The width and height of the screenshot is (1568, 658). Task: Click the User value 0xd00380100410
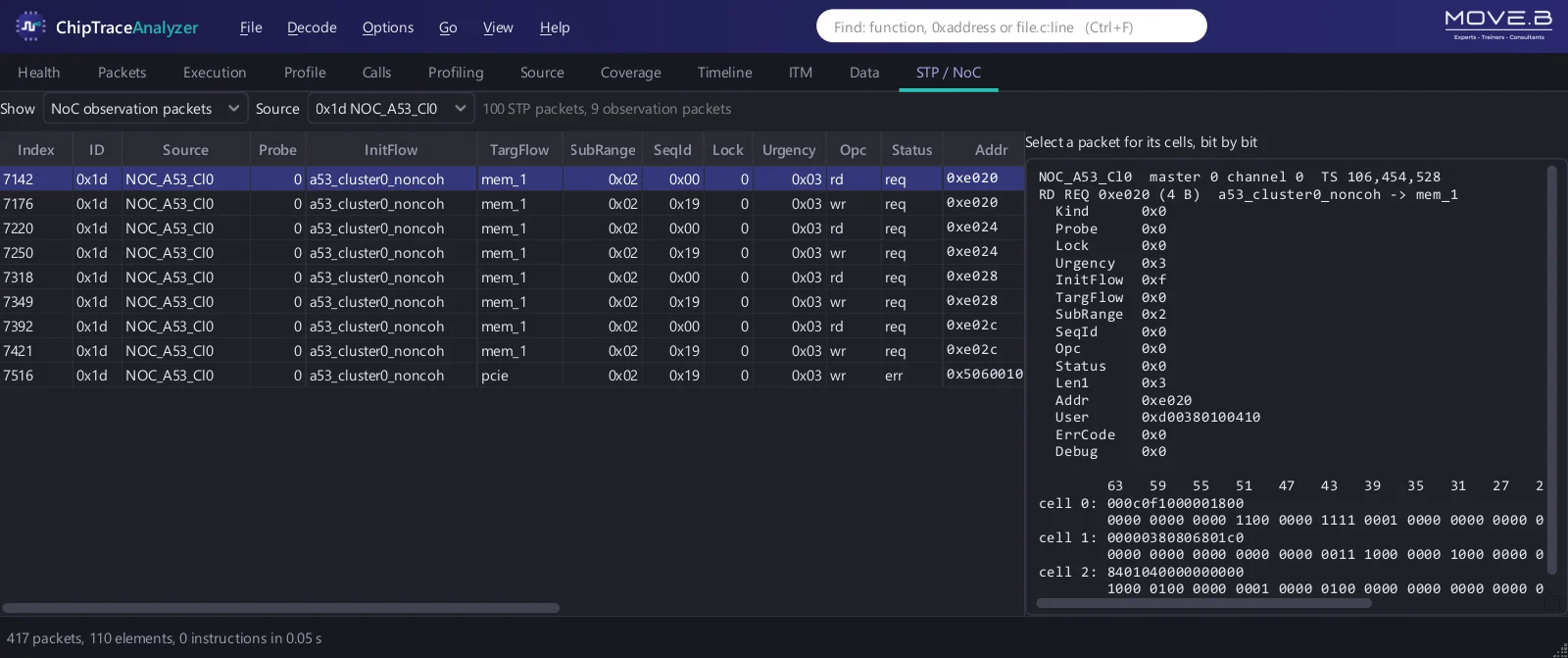1200,418
